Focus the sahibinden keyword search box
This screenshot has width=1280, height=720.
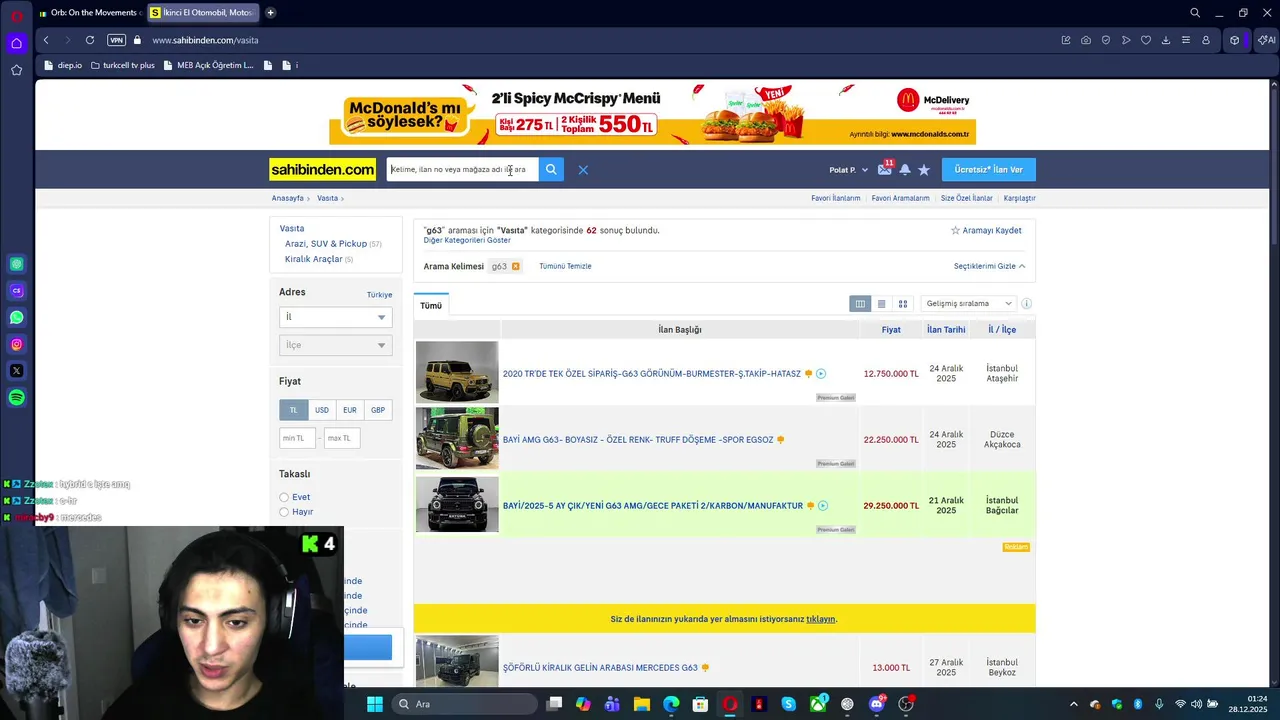pyautogui.click(x=463, y=170)
